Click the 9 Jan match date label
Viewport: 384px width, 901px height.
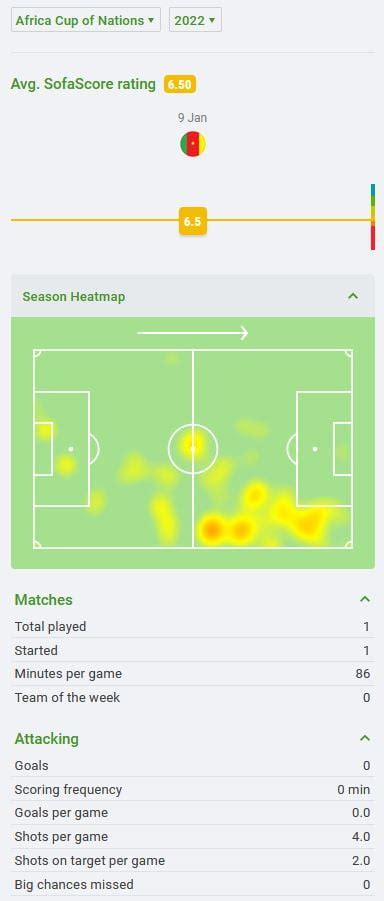tap(193, 118)
